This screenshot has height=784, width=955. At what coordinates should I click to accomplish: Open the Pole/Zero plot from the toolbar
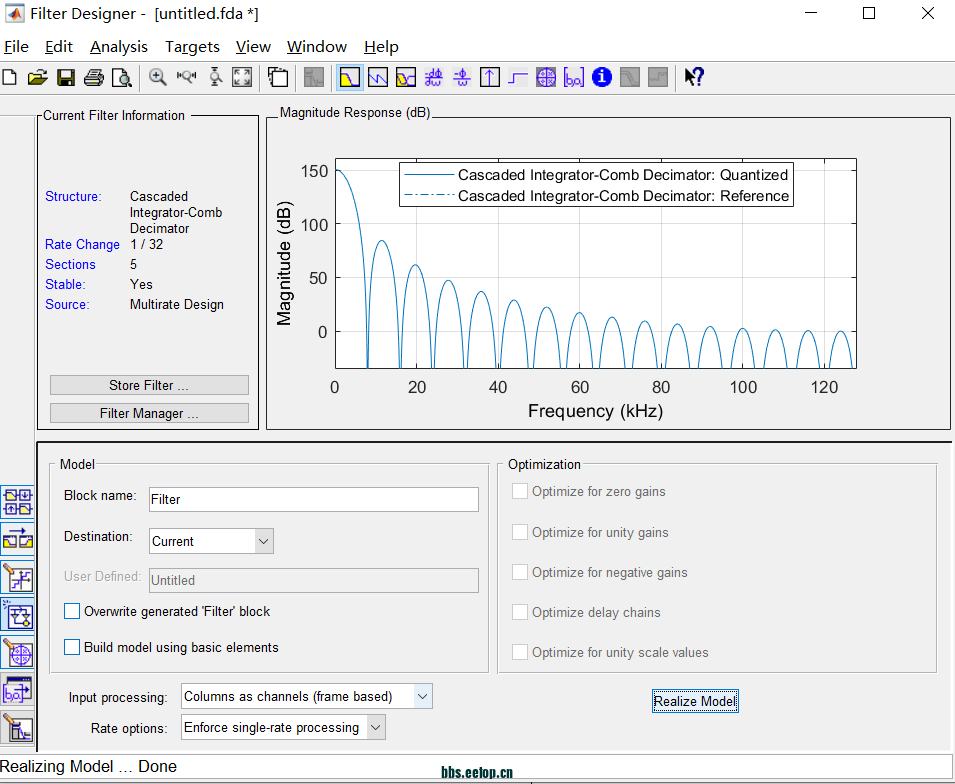[x=546, y=77]
